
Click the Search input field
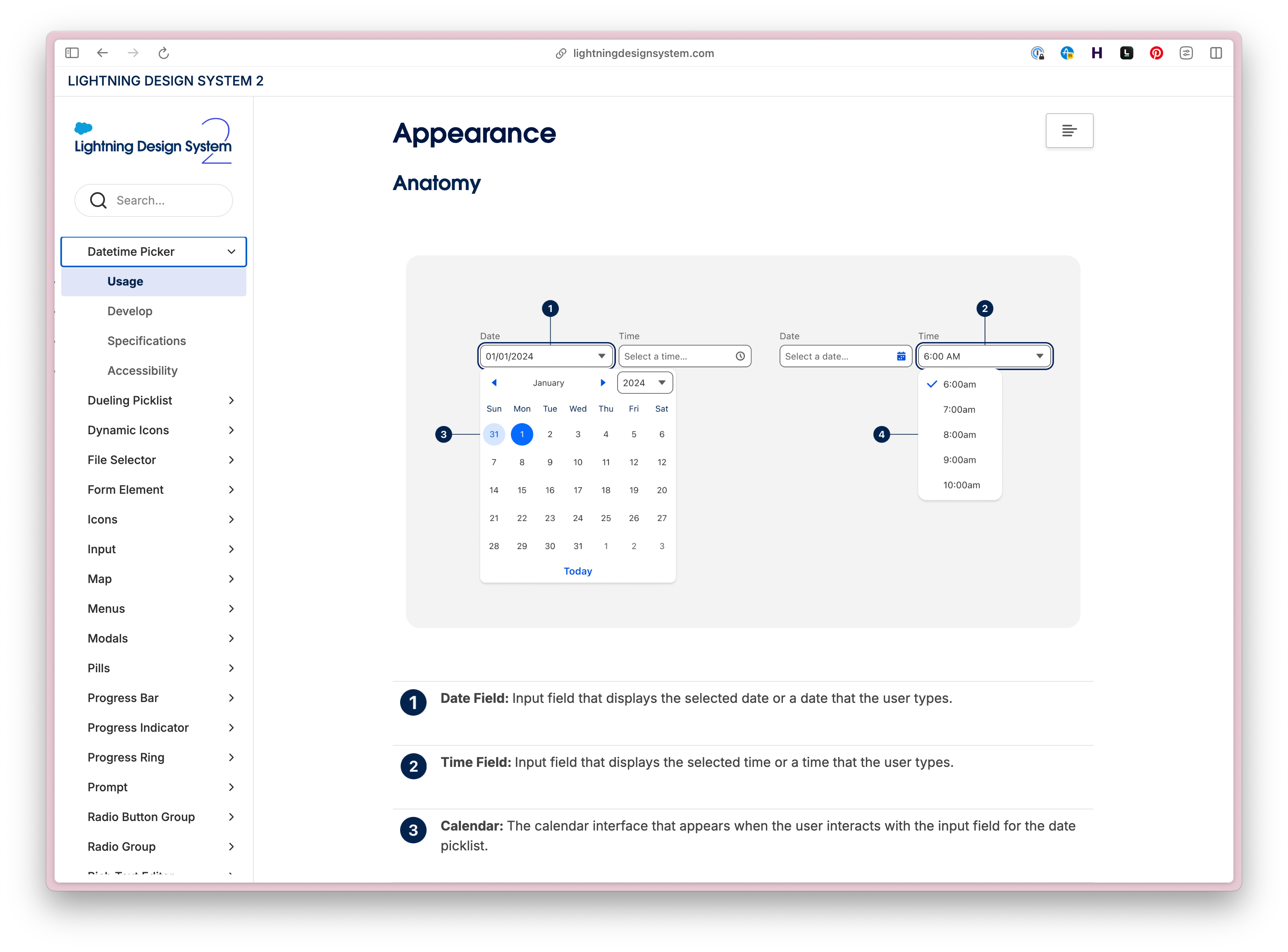coord(154,200)
